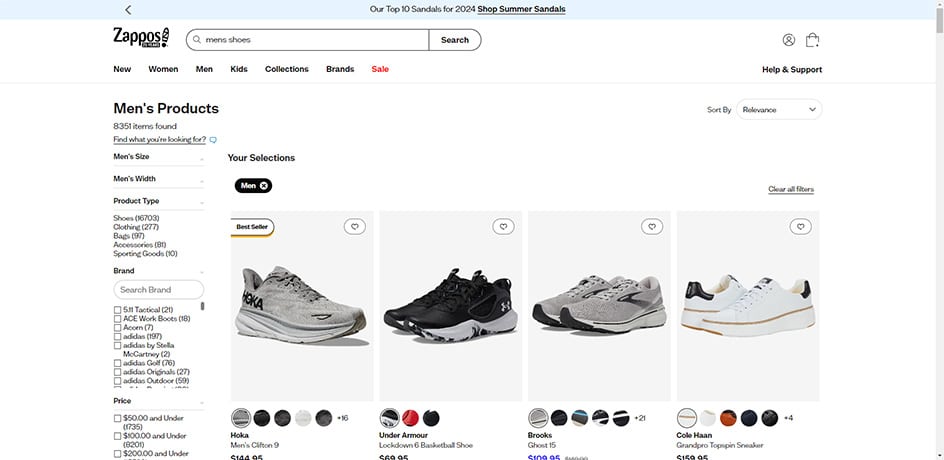Click the account profile icon
The width and height of the screenshot is (944, 460).
[789, 40]
